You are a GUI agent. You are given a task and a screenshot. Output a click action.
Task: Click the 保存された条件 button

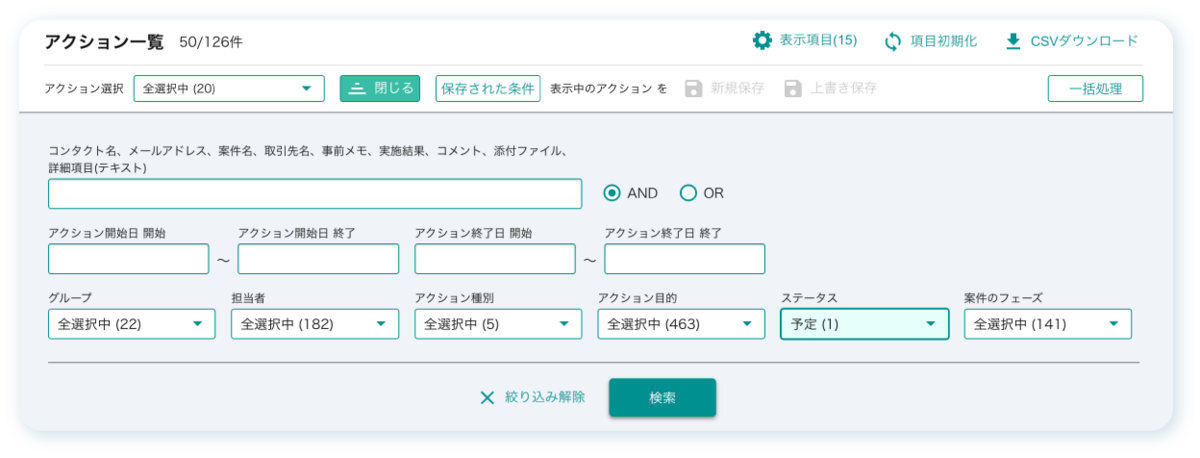coord(488,89)
